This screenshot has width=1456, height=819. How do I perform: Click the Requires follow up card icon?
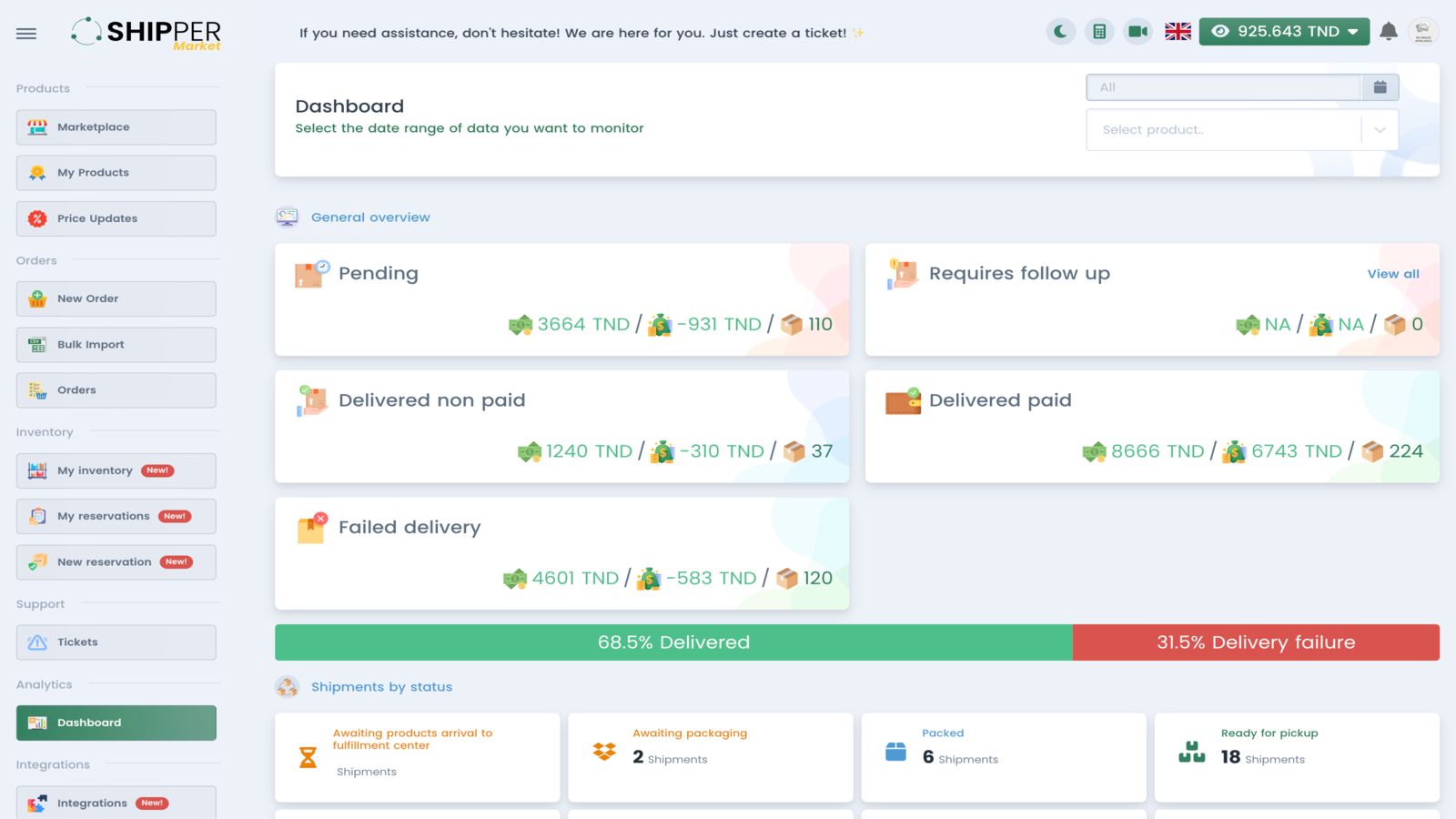tap(902, 274)
